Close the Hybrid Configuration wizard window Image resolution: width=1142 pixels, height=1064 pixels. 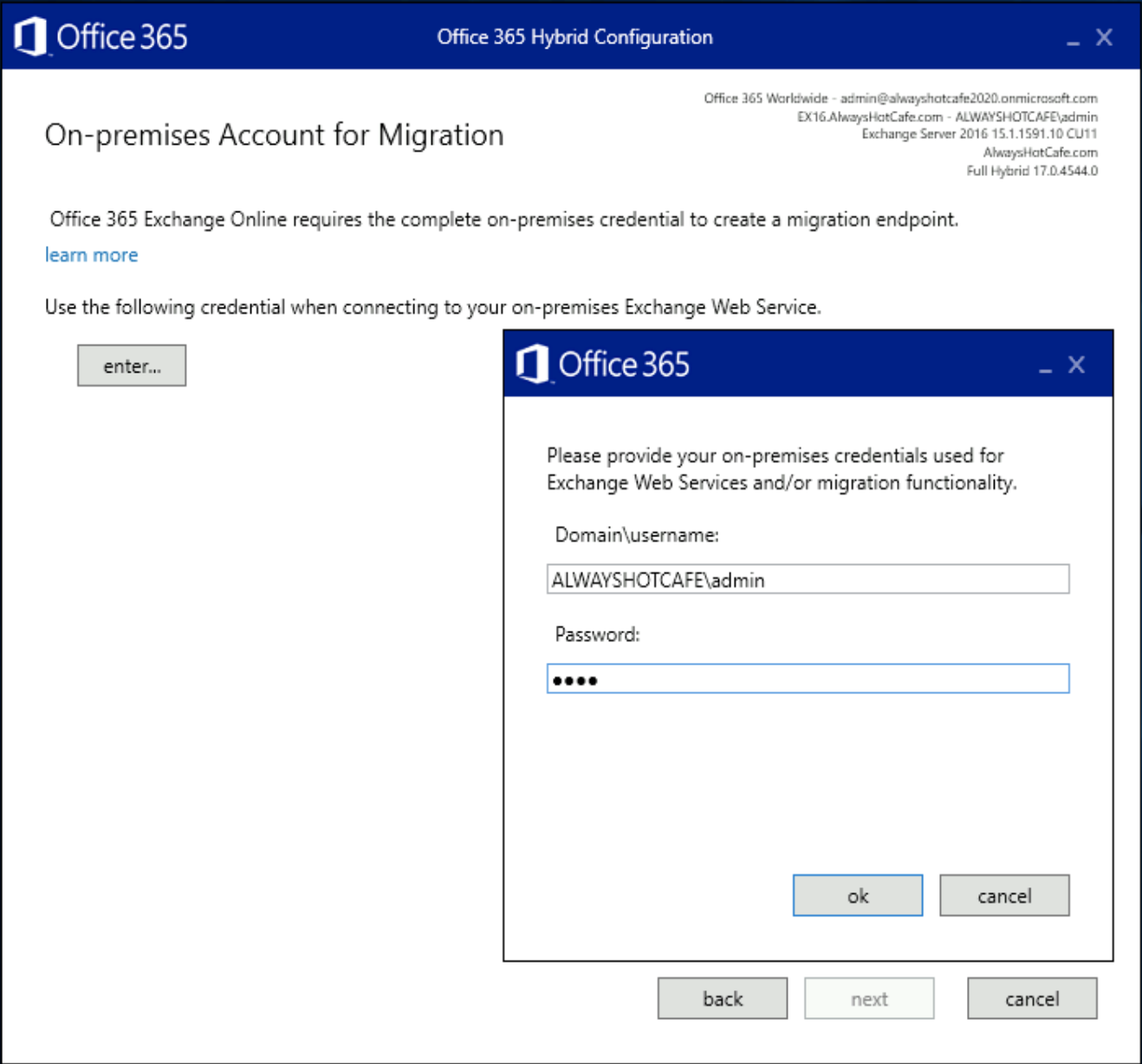click(1104, 37)
